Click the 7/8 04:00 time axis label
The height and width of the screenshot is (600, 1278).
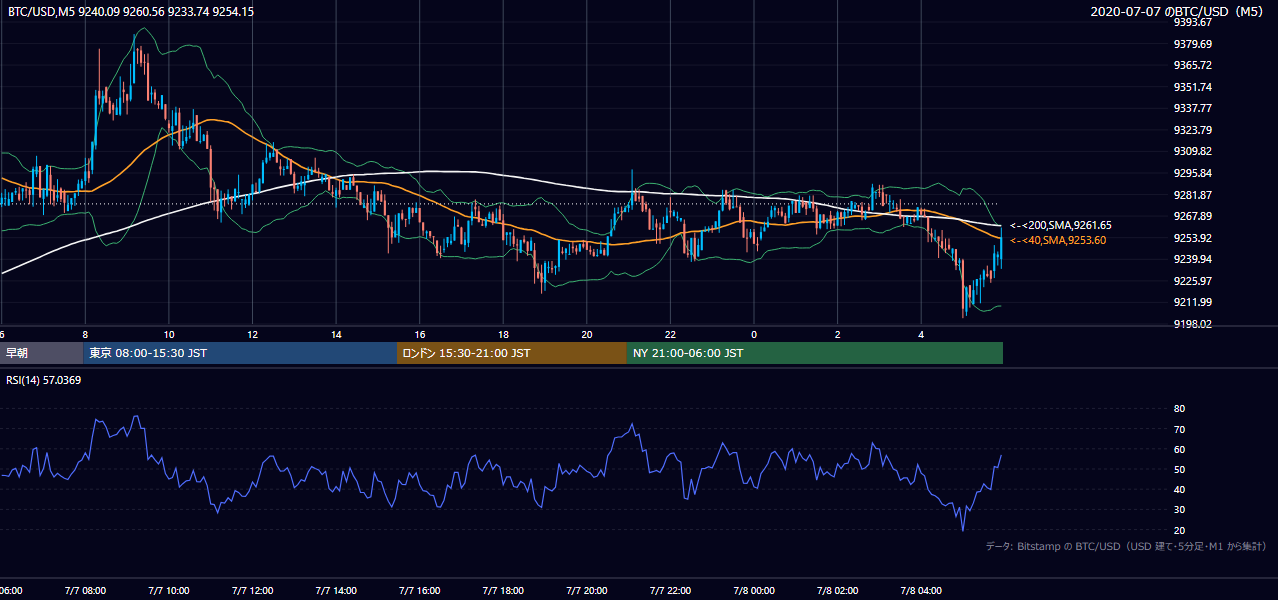(921, 591)
